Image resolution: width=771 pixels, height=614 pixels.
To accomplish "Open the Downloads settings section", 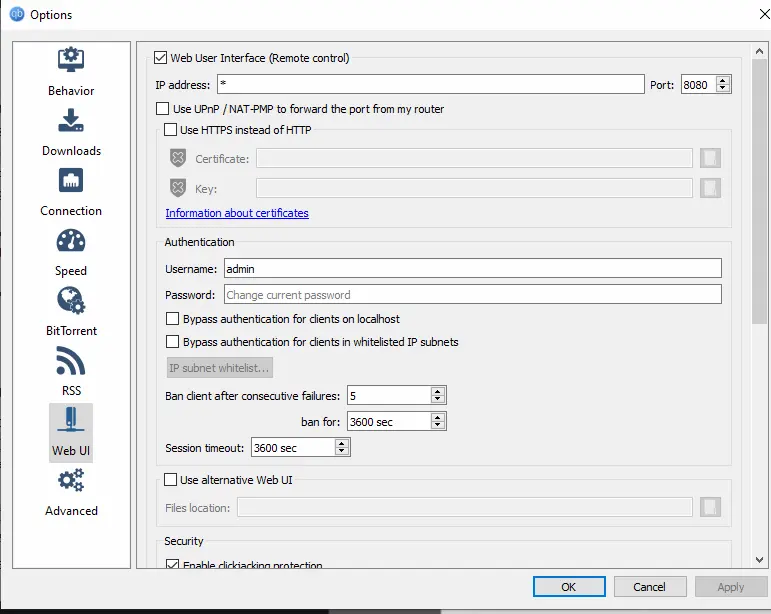I will coord(71,130).
